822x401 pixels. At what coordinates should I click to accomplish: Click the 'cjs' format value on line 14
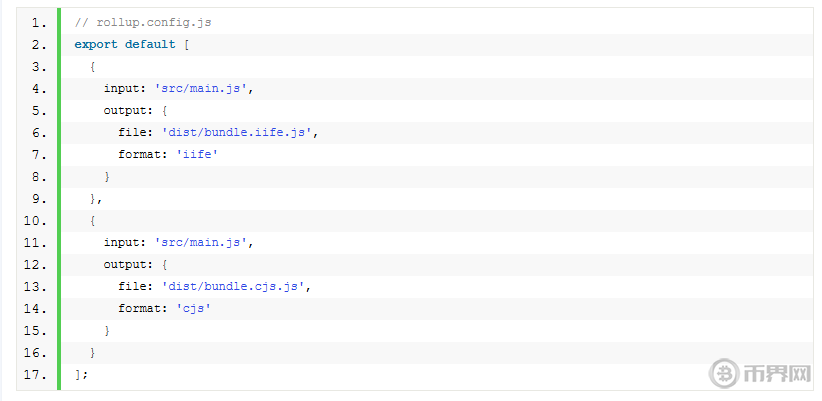click(194, 308)
